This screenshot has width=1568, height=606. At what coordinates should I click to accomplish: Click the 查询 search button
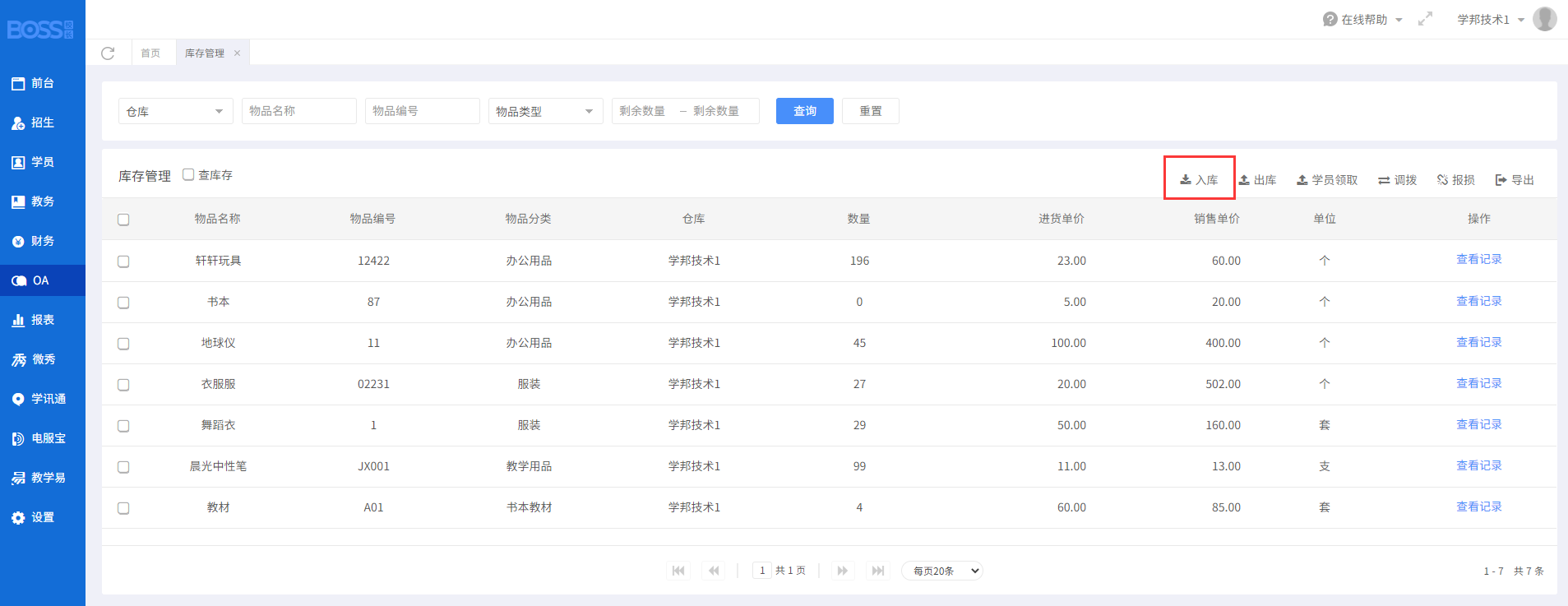(805, 111)
